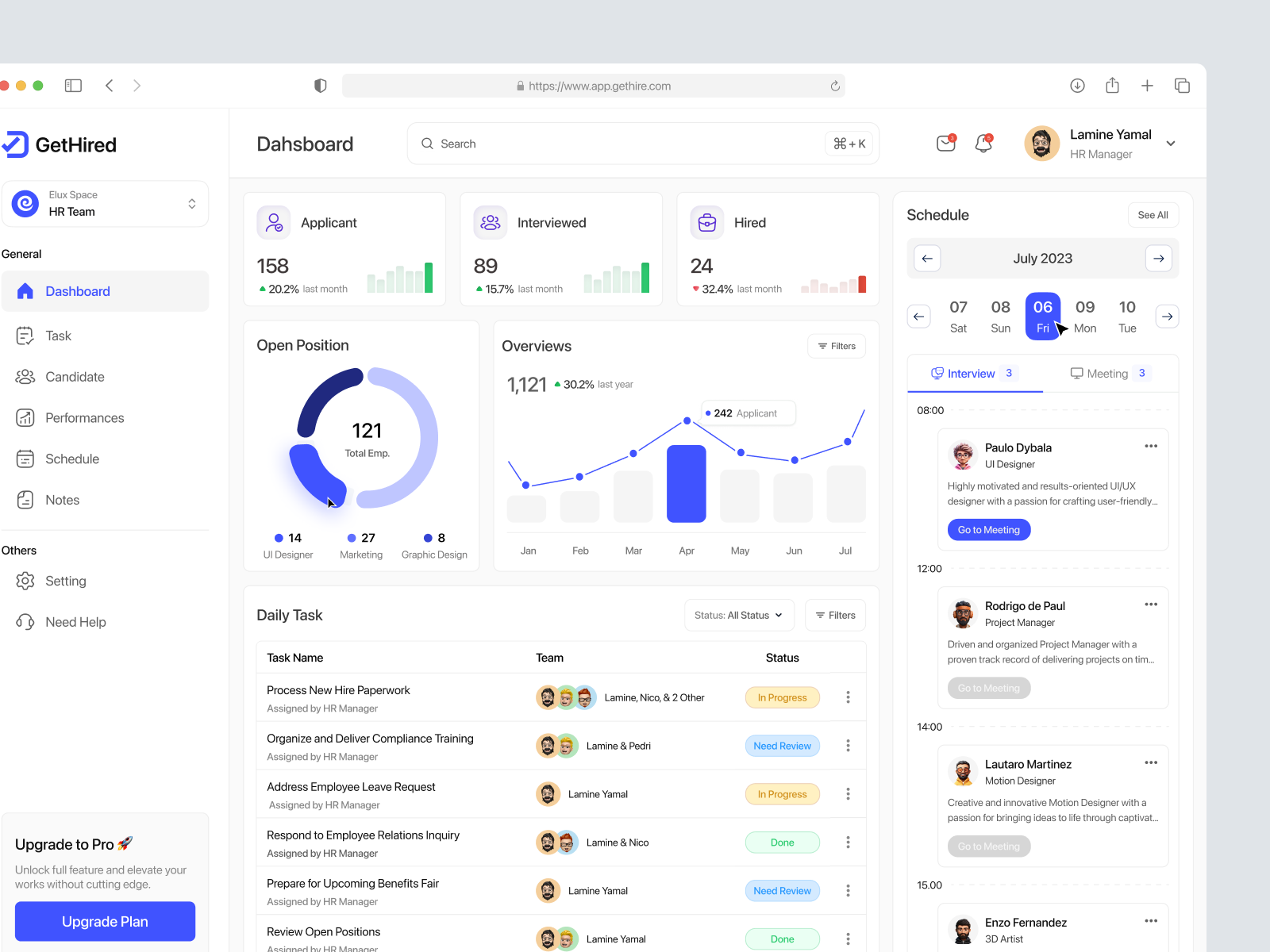Check notifications via the bell icon
This screenshot has height=952, width=1270.
pos(983,144)
